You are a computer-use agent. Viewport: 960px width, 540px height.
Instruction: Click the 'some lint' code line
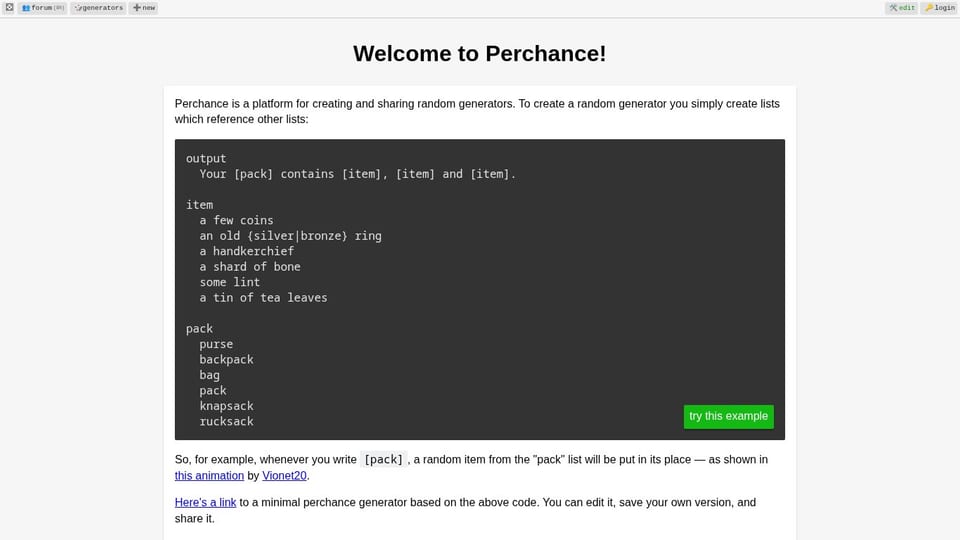[230, 282]
